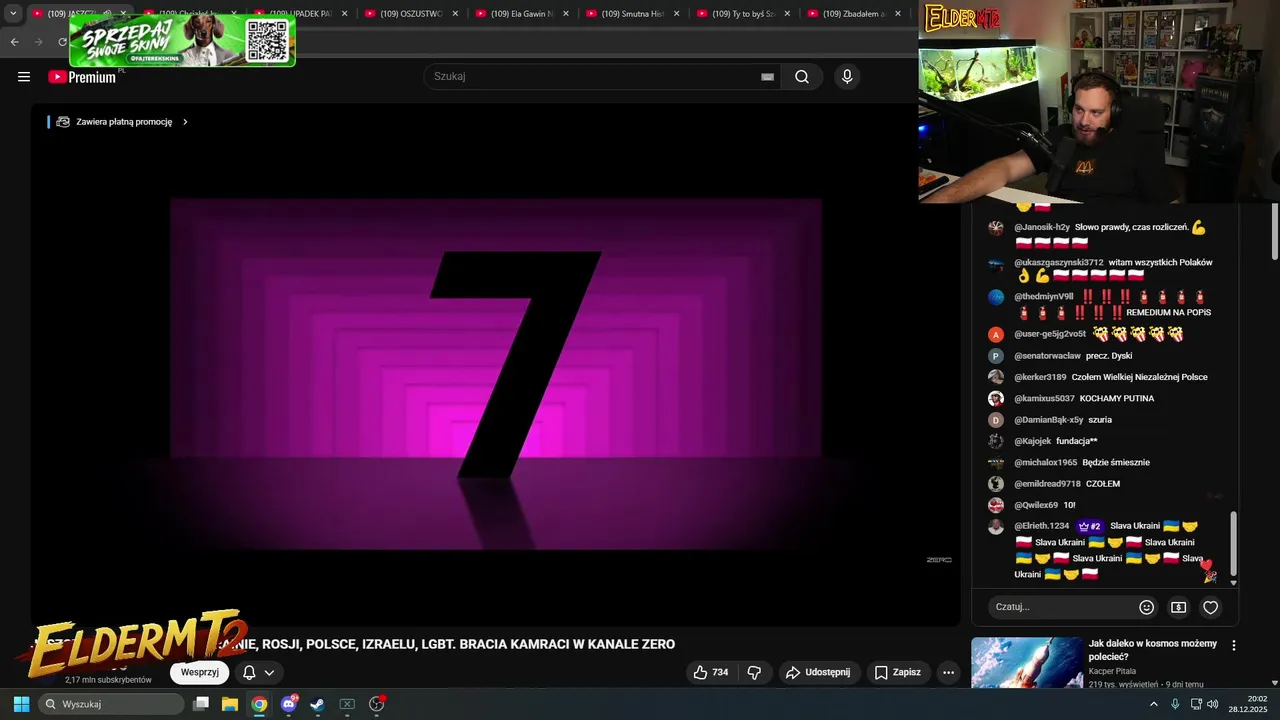Open Steam from the taskbar
The width and height of the screenshot is (1280, 720).
coord(317,704)
